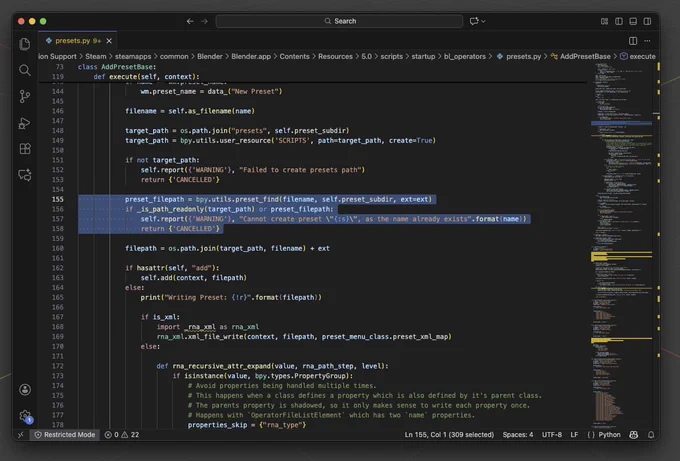Click bl_operators in the breadcrumb

pyautogui.click(x=464, y=56)
